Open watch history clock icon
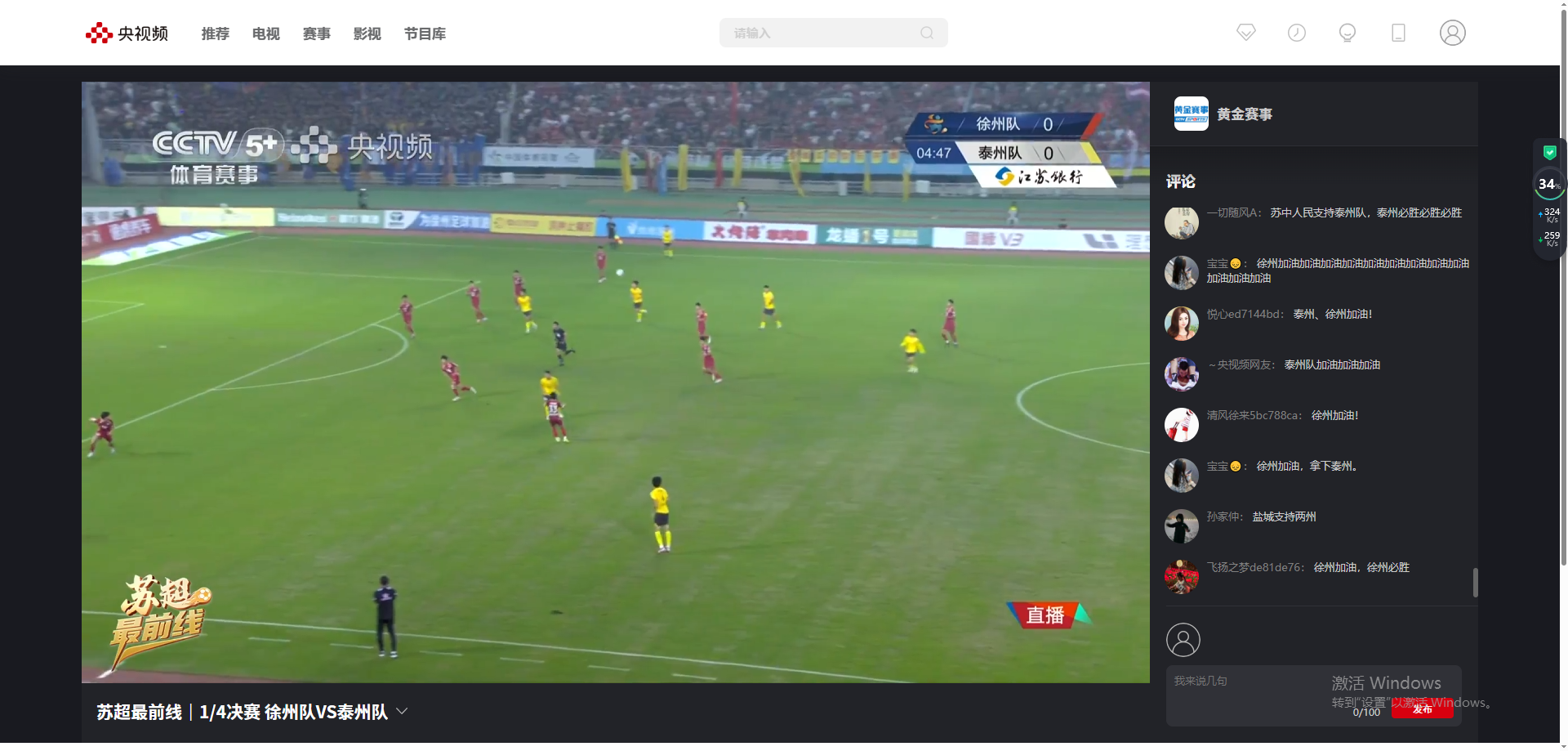Screen dimensions: 1568x751 click(1297, 33)
